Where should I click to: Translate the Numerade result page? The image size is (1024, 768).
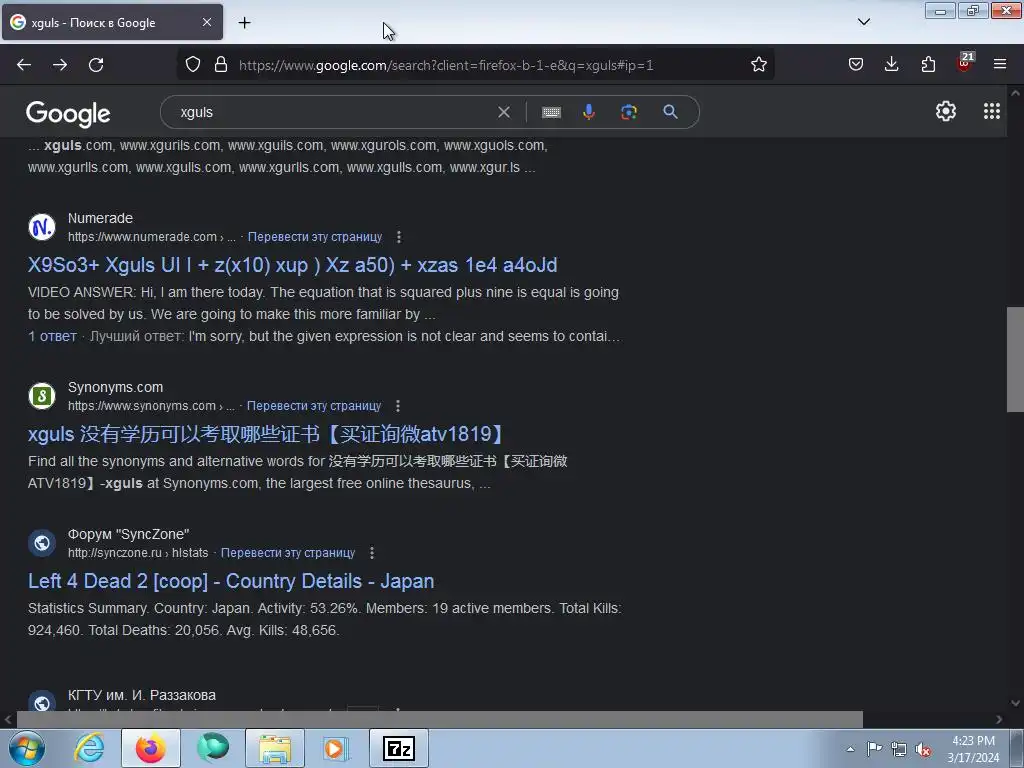pyautogui.click(x=315, y=237)
